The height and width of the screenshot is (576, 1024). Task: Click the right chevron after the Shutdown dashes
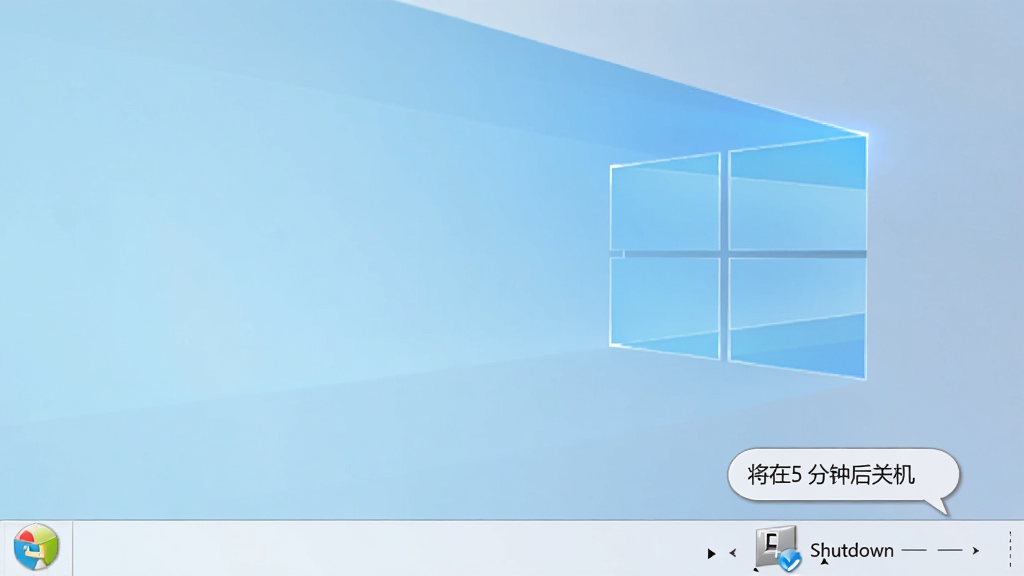click(976, 551)
